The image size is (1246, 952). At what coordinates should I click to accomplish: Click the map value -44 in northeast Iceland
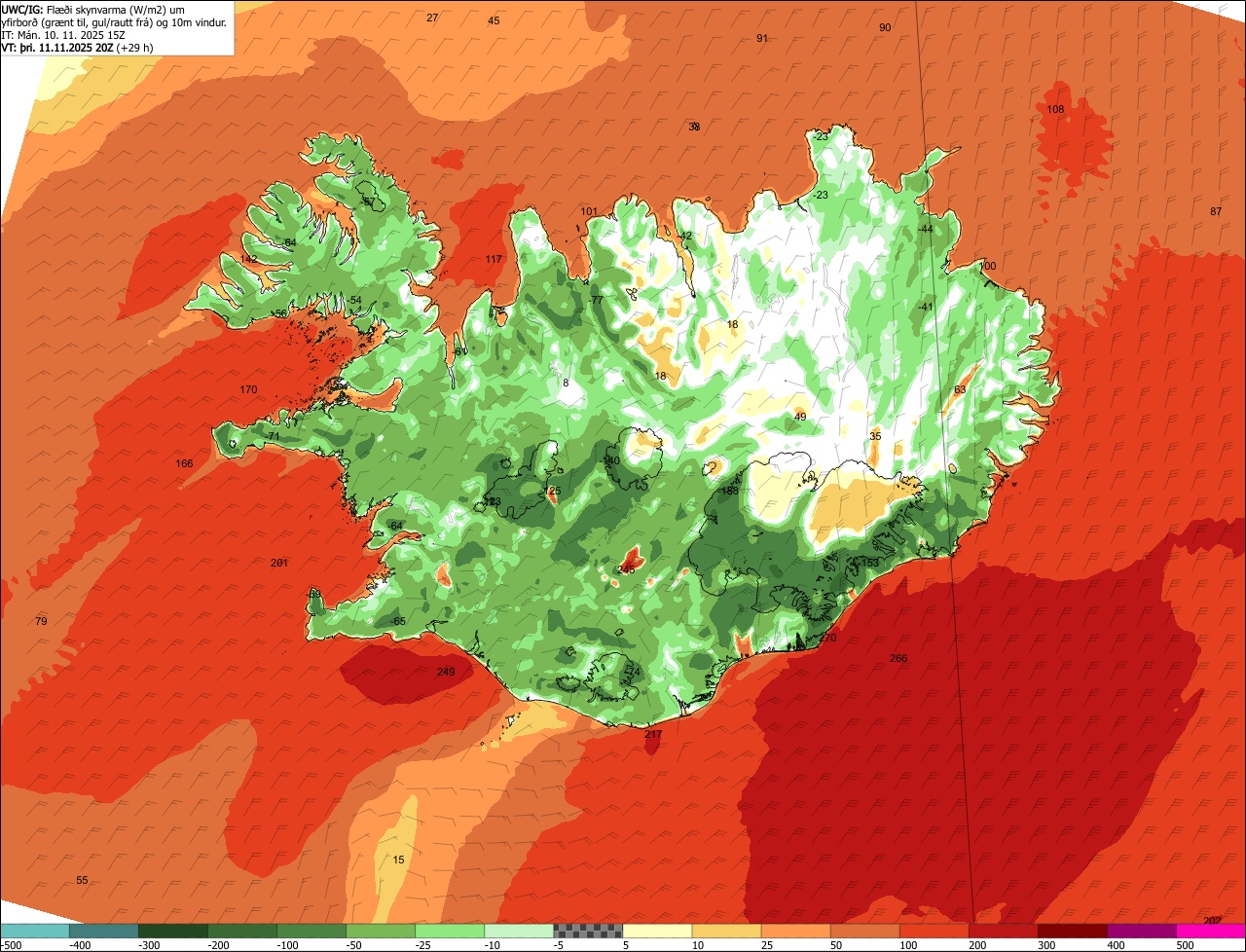pos(925,229)
